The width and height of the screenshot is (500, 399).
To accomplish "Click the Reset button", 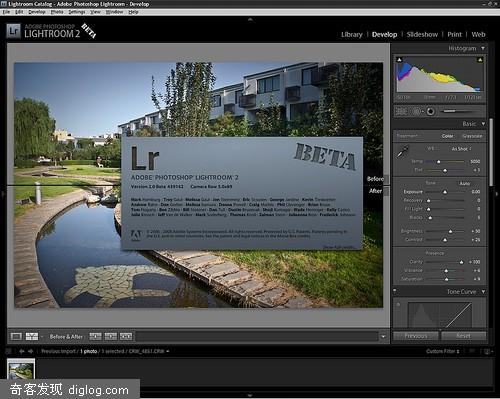I will click(x=463, y=336).
